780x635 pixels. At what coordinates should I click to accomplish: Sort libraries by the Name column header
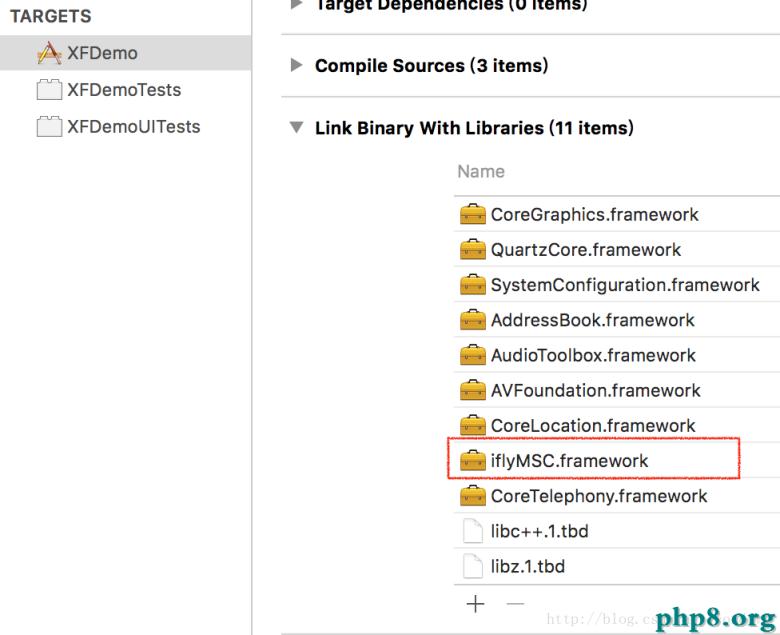(481, 172)
